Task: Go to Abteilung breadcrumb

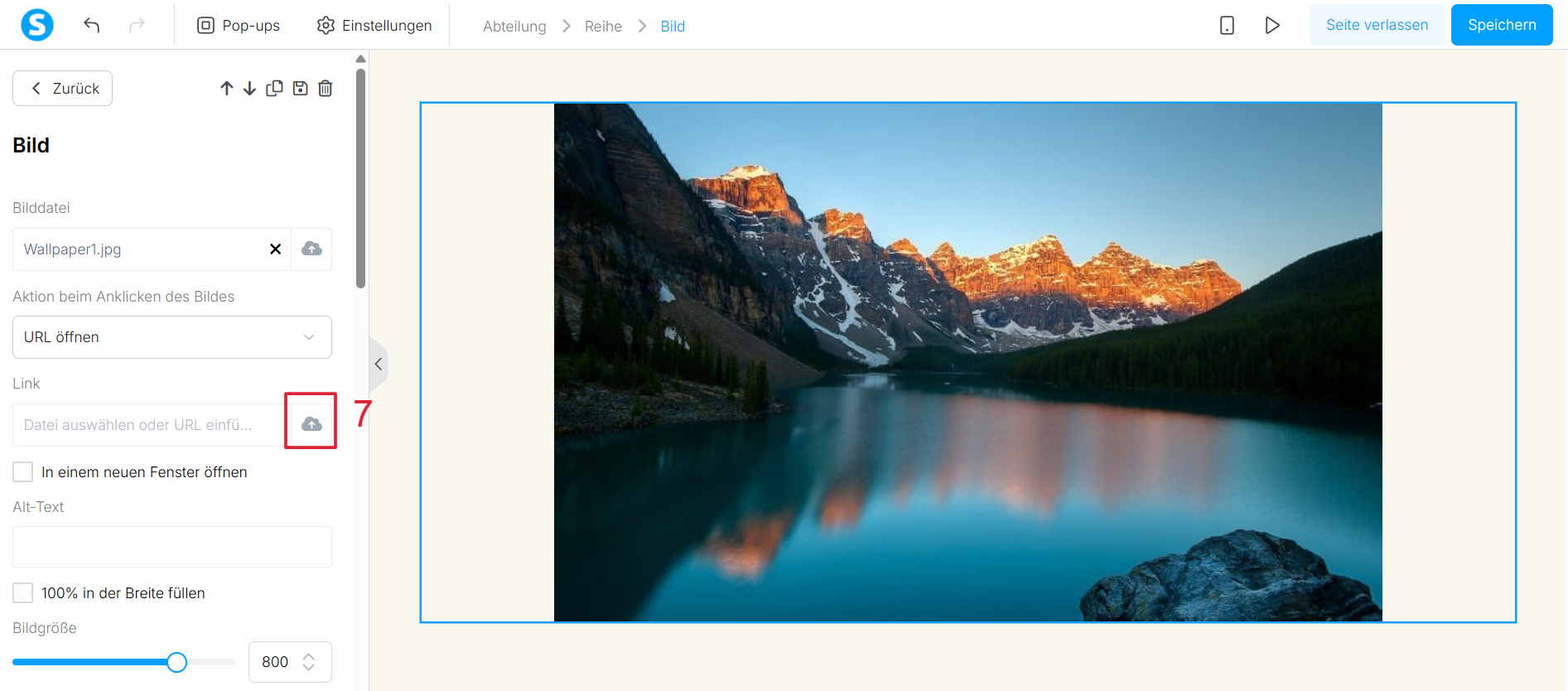Action: [x=514, y=27]
